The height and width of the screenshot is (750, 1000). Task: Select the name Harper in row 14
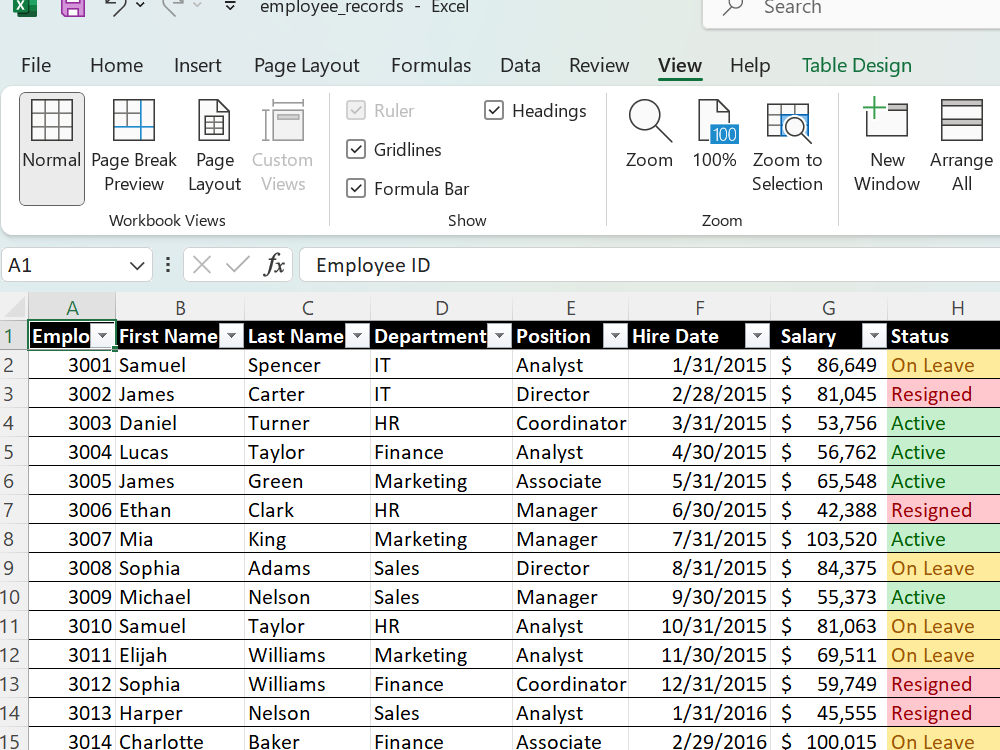180,713
